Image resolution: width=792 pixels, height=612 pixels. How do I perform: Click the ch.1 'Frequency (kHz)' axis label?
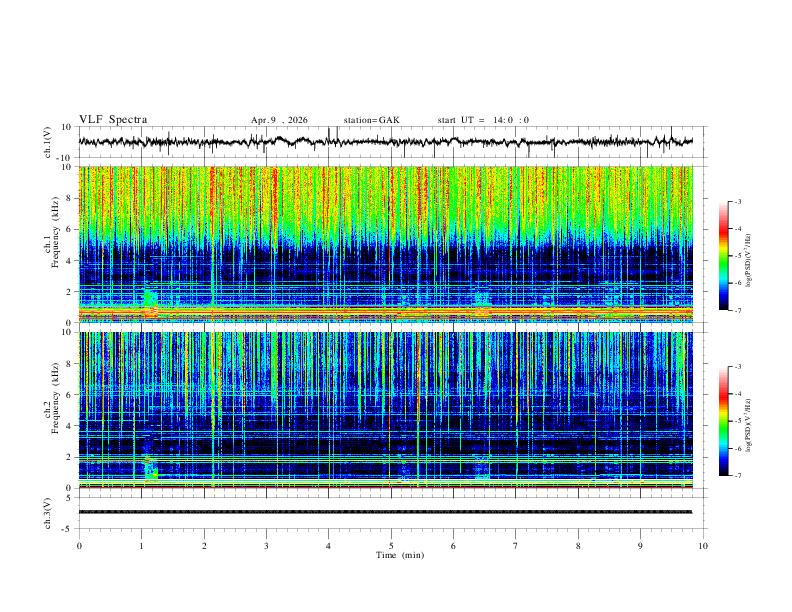coord(55,233)
